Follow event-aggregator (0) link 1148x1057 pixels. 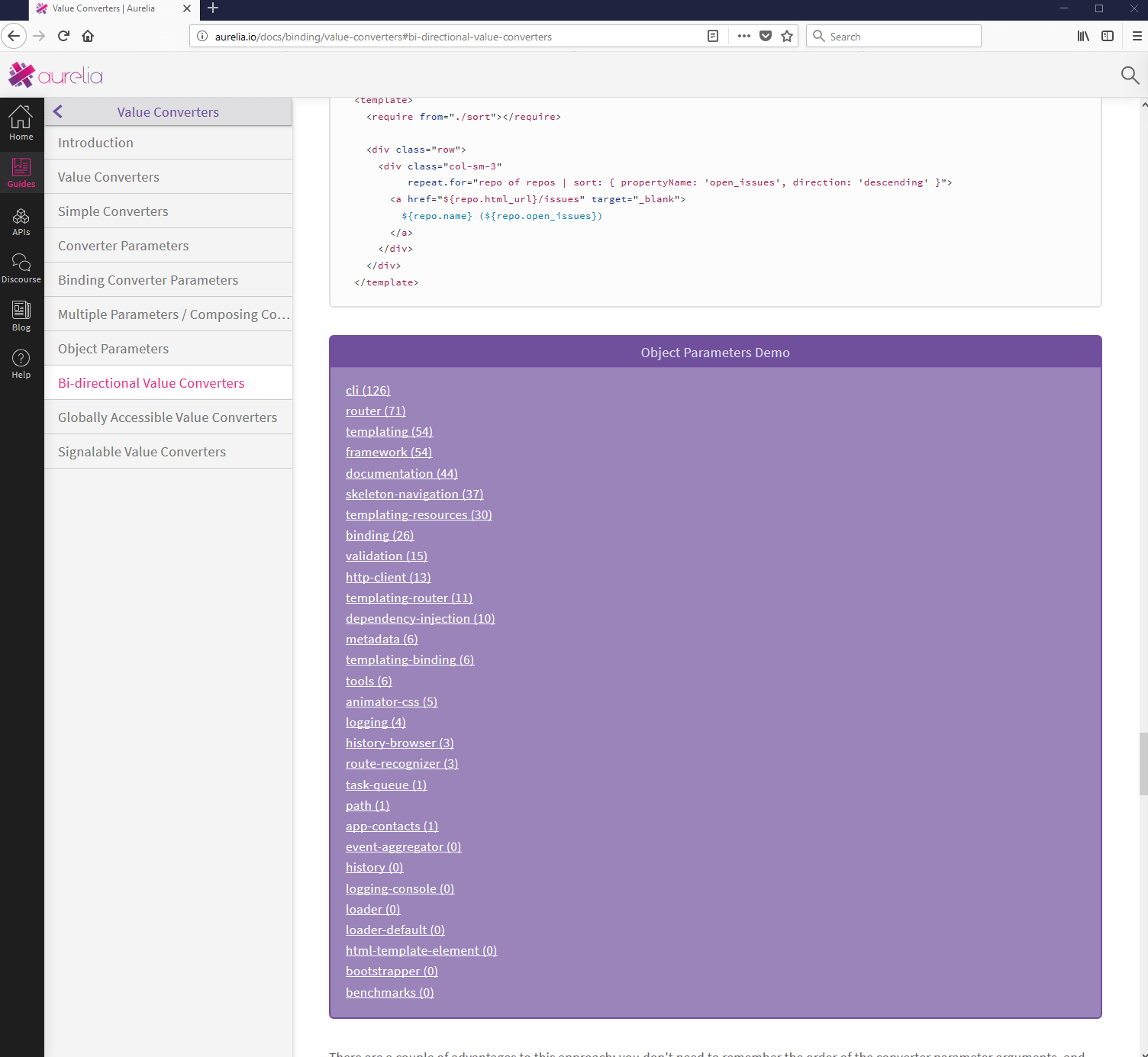[x=404, y=846]
